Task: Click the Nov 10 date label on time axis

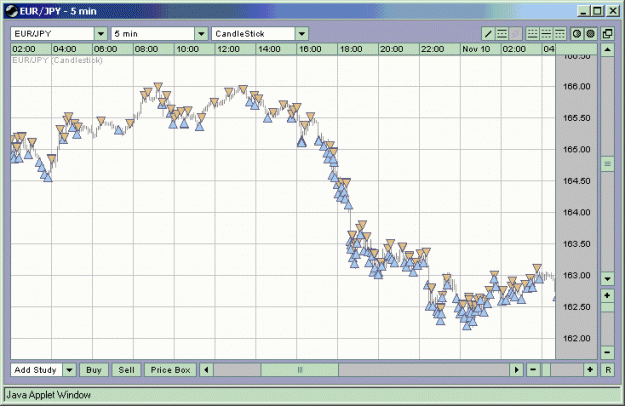Action: click(x=476, y=49)
